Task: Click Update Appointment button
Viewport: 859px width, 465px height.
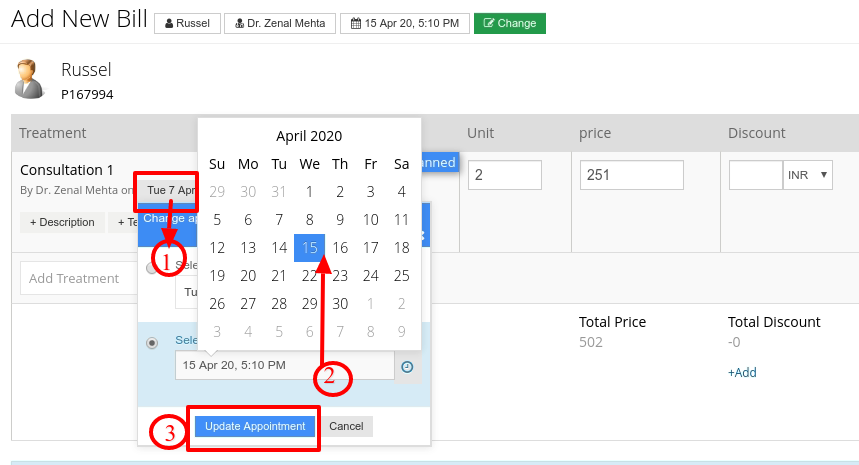Action: click(x=255, y=426)
